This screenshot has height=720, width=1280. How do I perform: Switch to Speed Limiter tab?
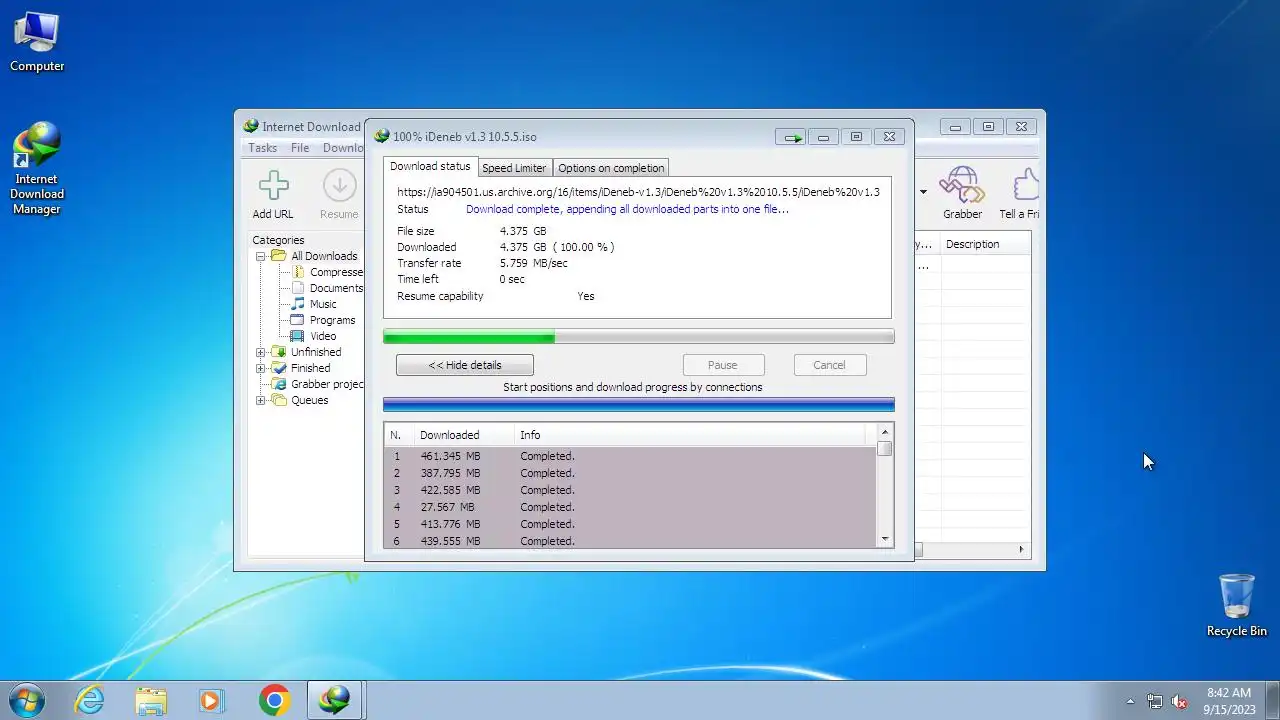click(x=514, y=168)
